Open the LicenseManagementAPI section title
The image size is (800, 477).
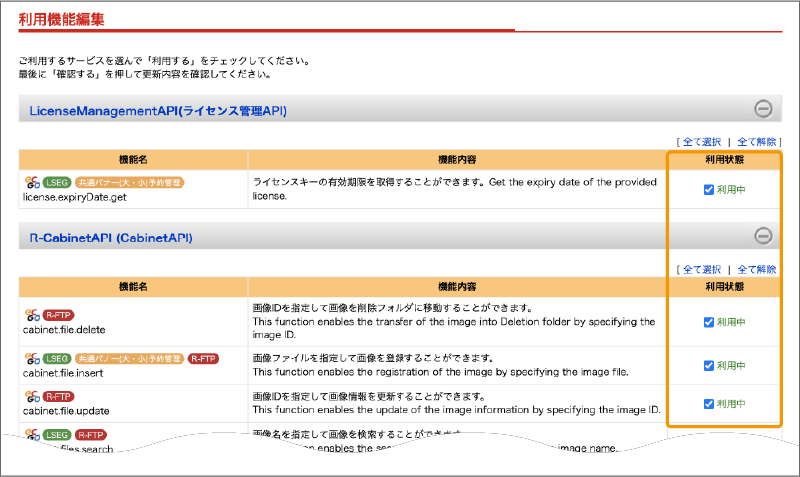coord(158,111)
